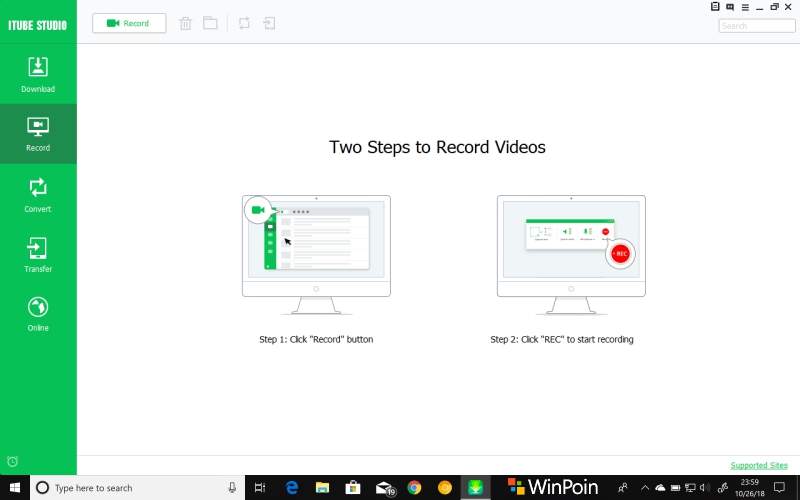Click the green Record button
This screenshot has height=500, width=800.
tap(129, 23)
